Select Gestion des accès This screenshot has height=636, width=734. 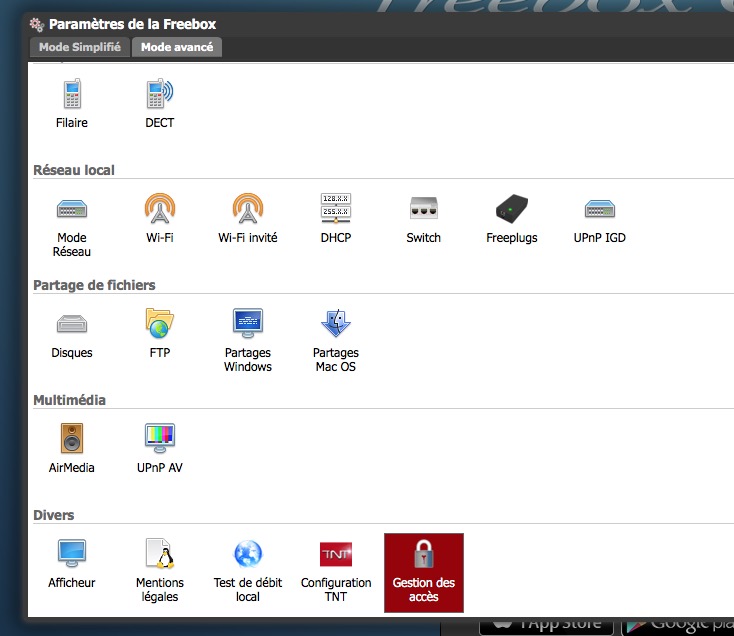click(424, 572)
